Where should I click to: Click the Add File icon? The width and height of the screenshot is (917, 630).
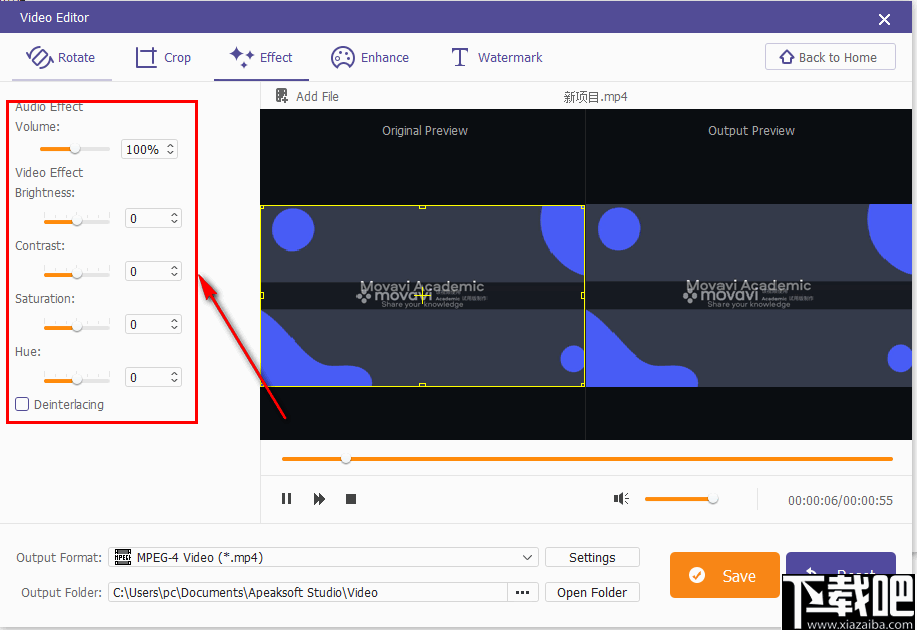pyautogui.click(x=284, y=96)
